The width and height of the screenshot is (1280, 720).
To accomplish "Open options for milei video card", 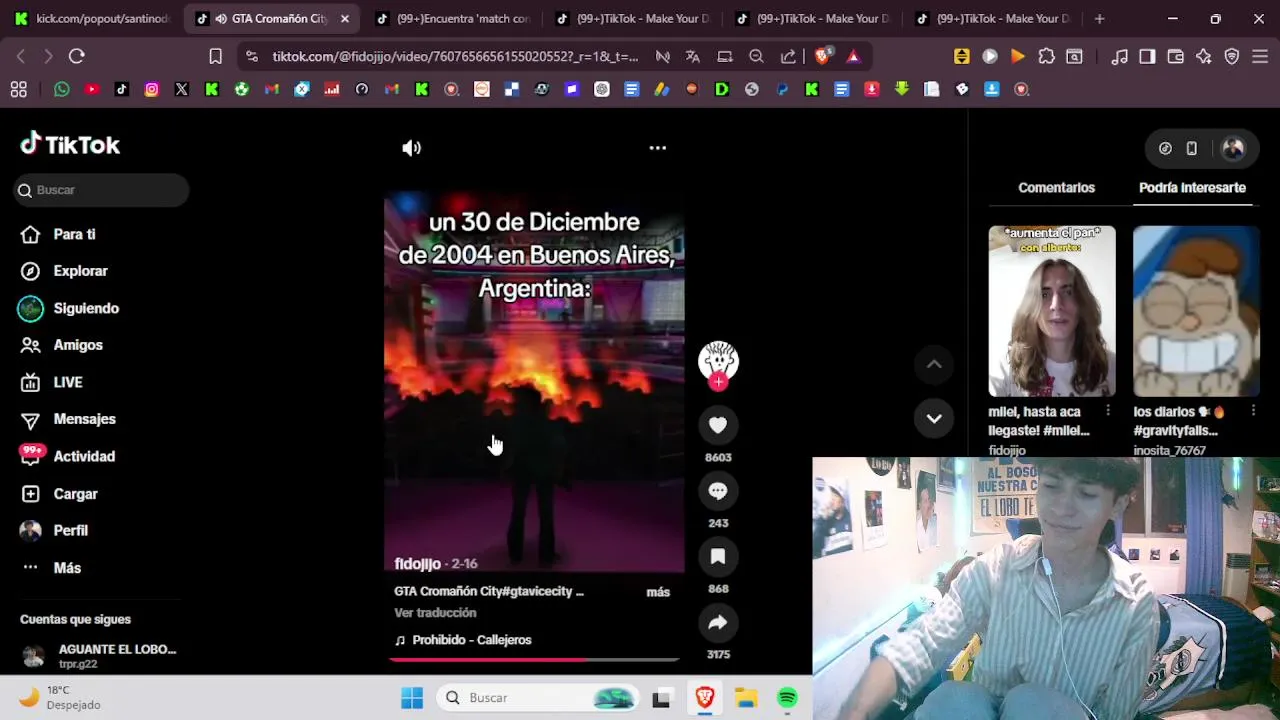I will pos(1108,411).
